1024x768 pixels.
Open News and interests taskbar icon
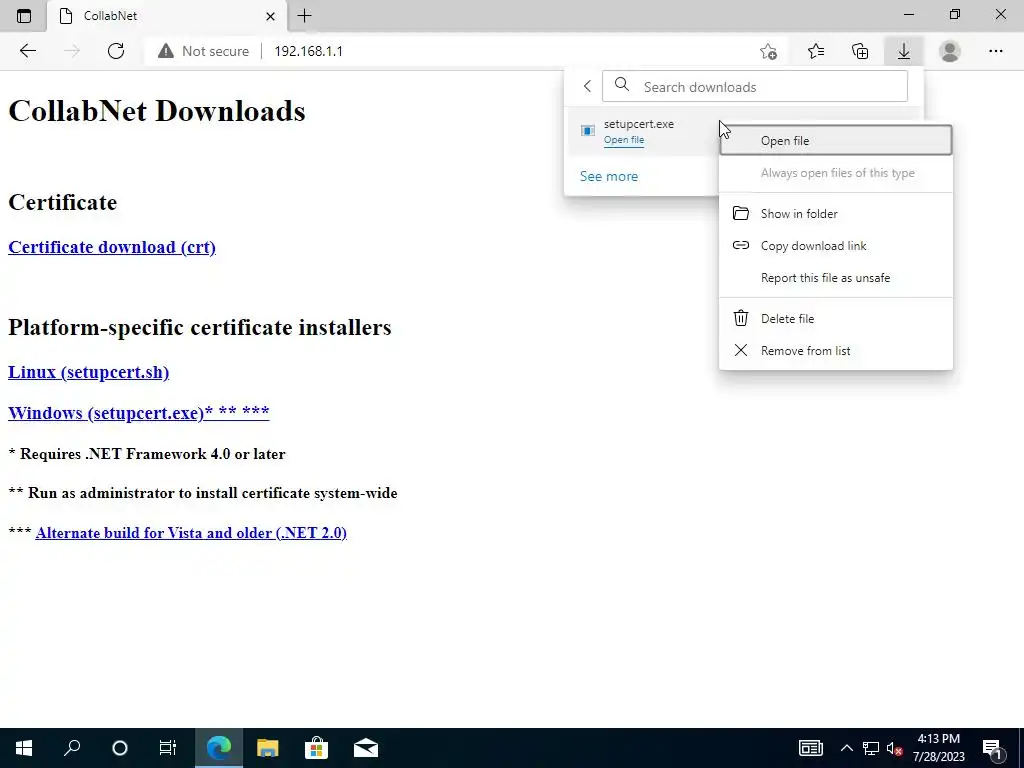click(x=810, y=748)
